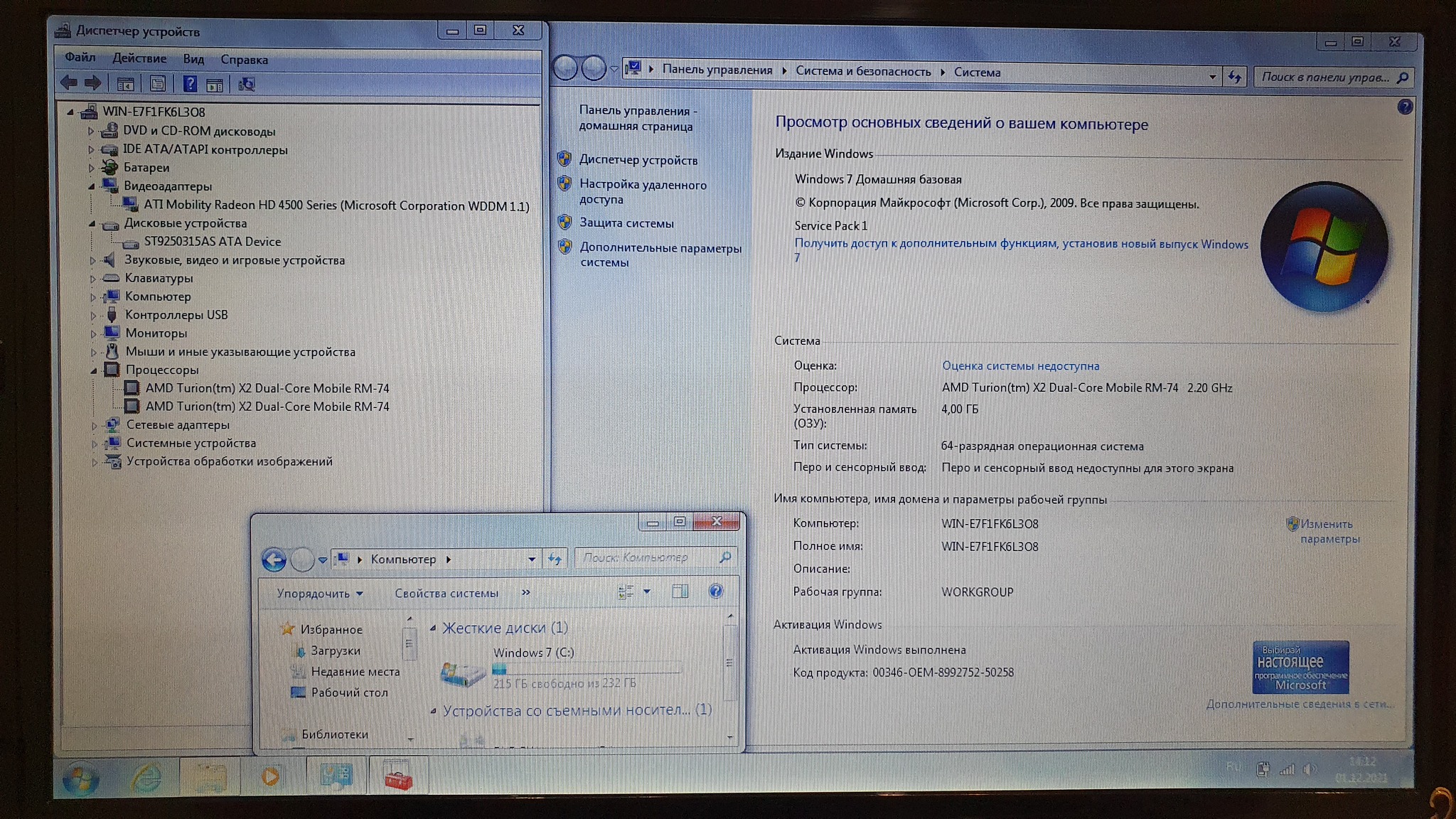Image resolution: width=1456 pixels, height=819 pixels.
Task: Click the Properties icon in Device Manager toolbar
Action: (157, 84)
